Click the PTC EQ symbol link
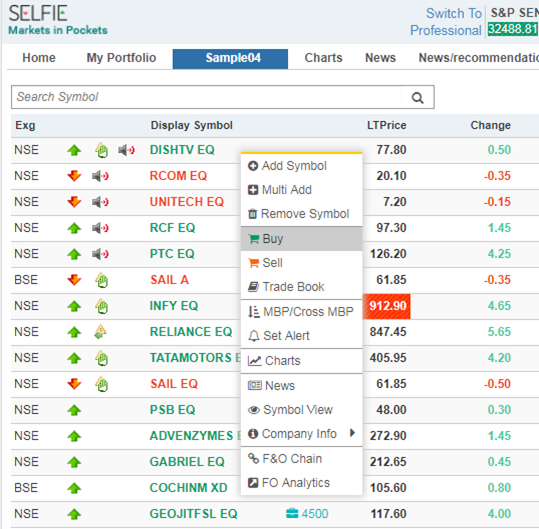 coord(172,254)
